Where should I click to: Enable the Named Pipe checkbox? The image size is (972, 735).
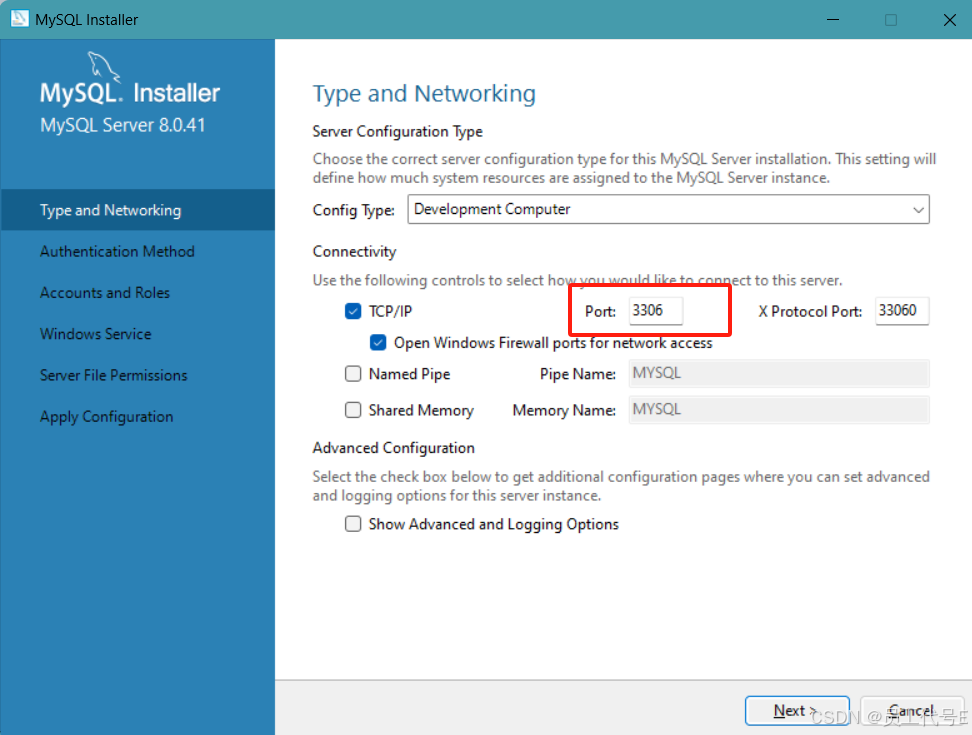[x=353, y=374]
